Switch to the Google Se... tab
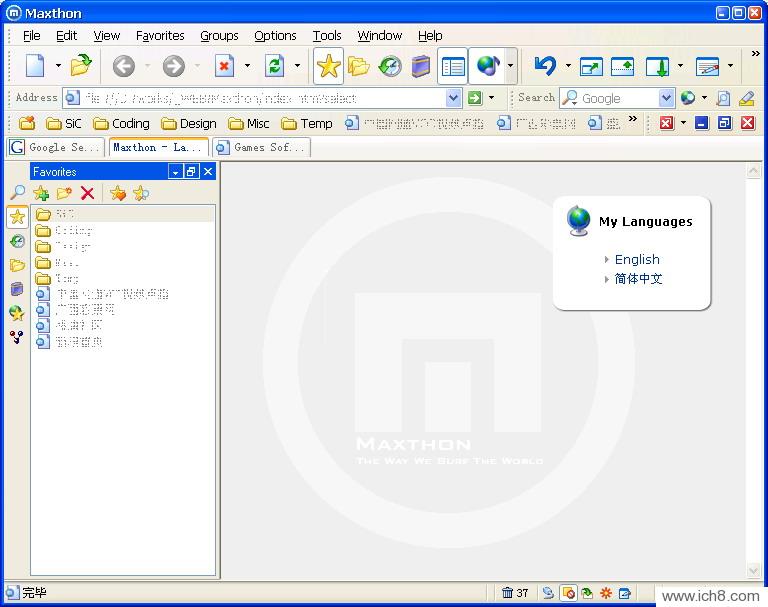Screen dimensions: 768x607 (x=56, y=147)
